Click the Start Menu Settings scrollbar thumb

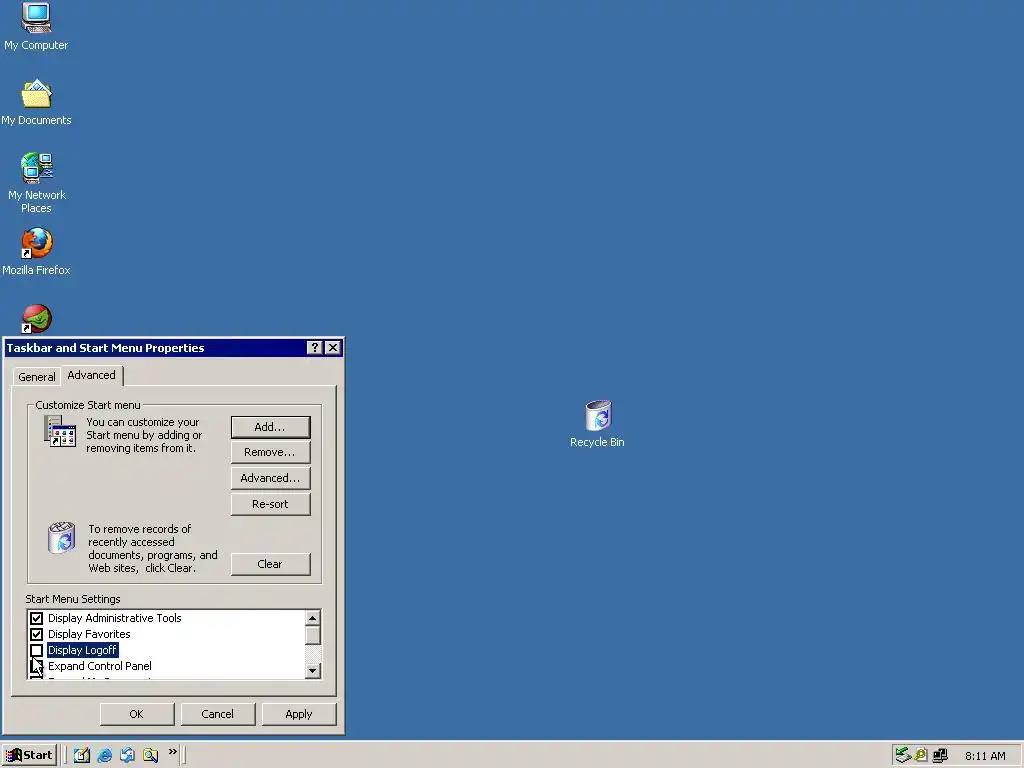click(313, 635)
